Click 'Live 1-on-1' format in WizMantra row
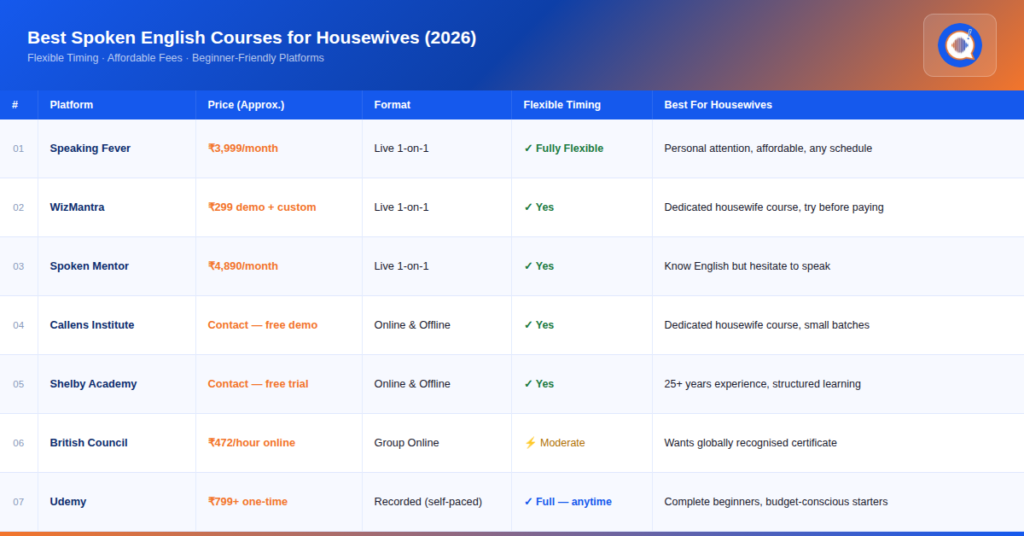Viewport: 1024px width, 536px height. pos(402,207)
